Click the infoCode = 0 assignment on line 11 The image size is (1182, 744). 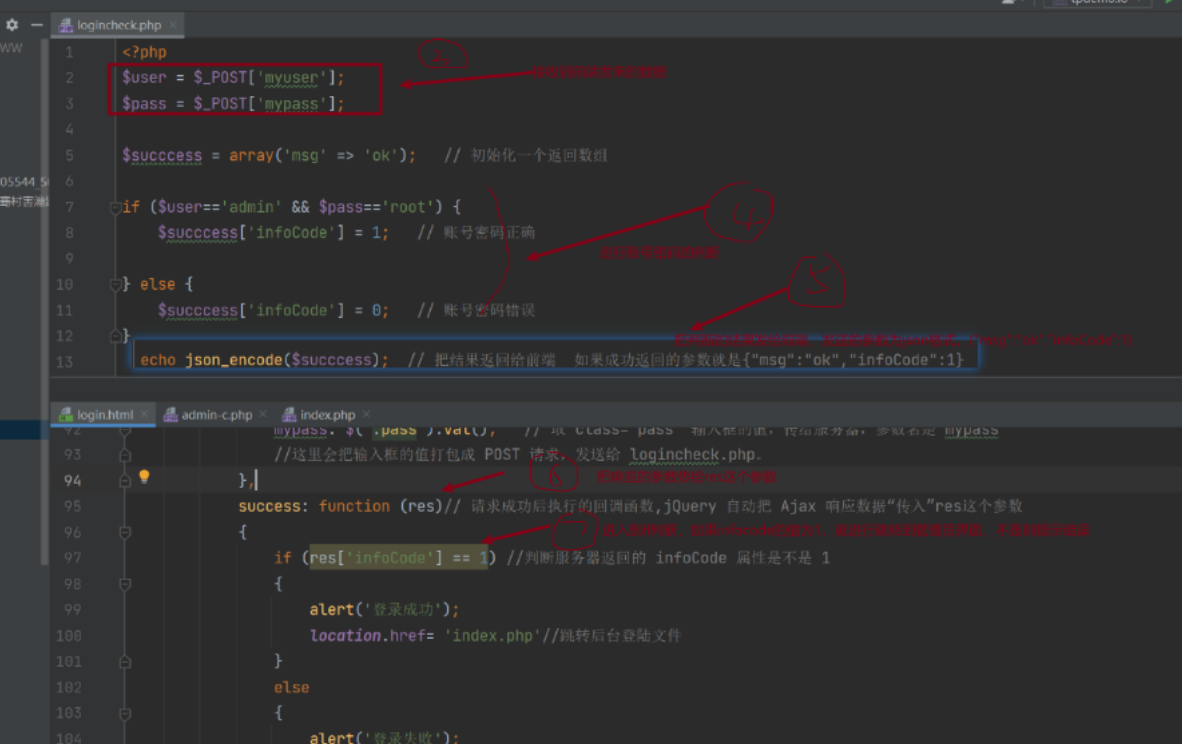273,311
